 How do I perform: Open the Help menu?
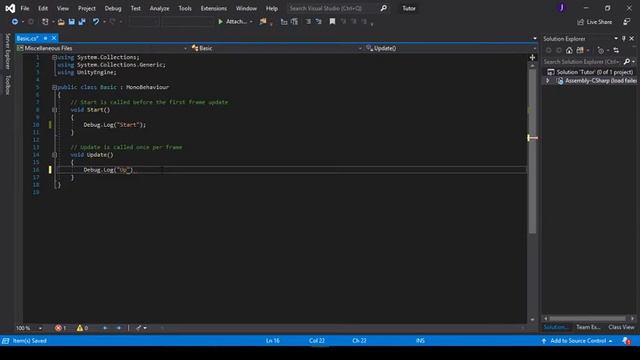point(271,8)
